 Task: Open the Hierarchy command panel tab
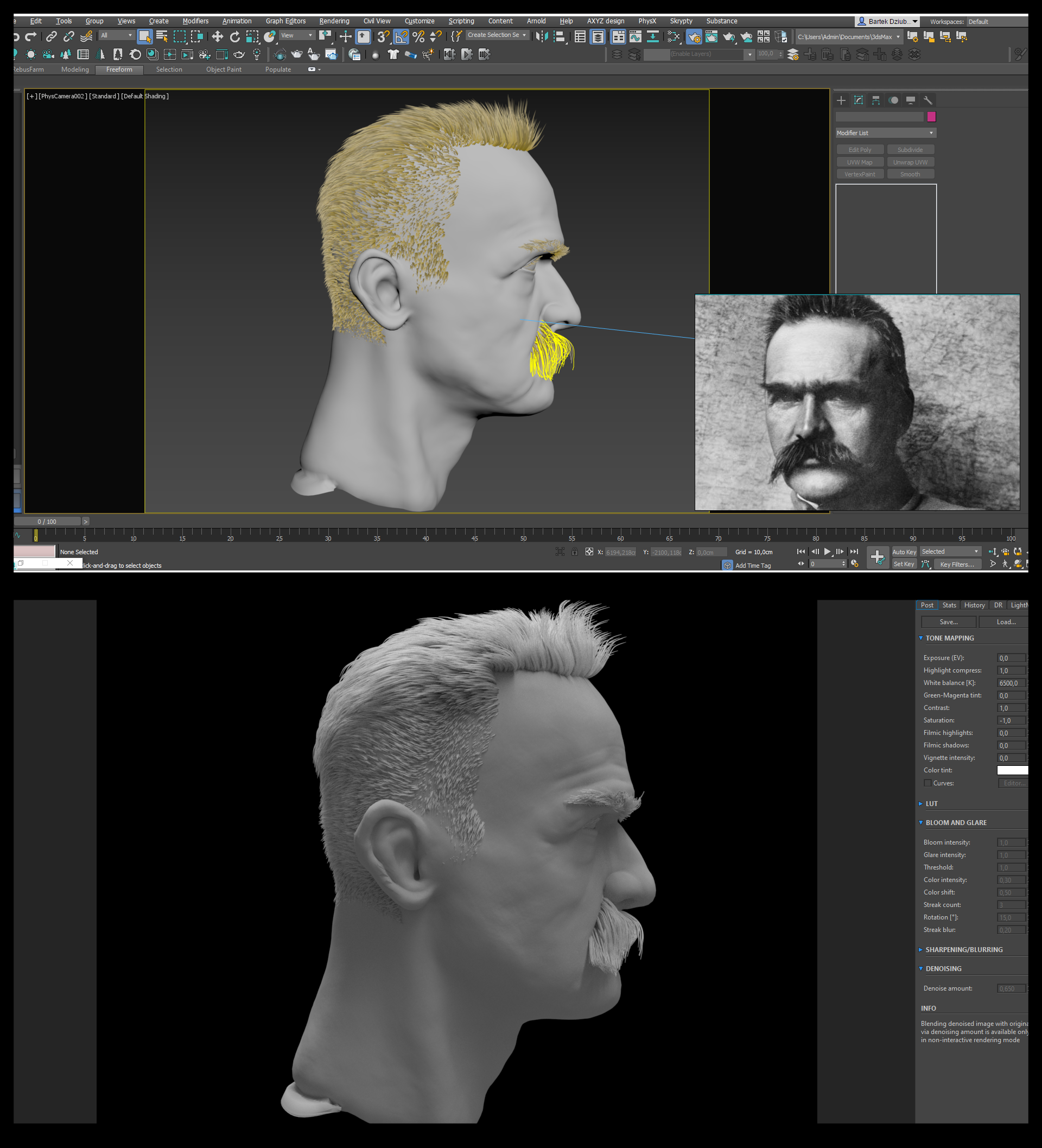876,100
